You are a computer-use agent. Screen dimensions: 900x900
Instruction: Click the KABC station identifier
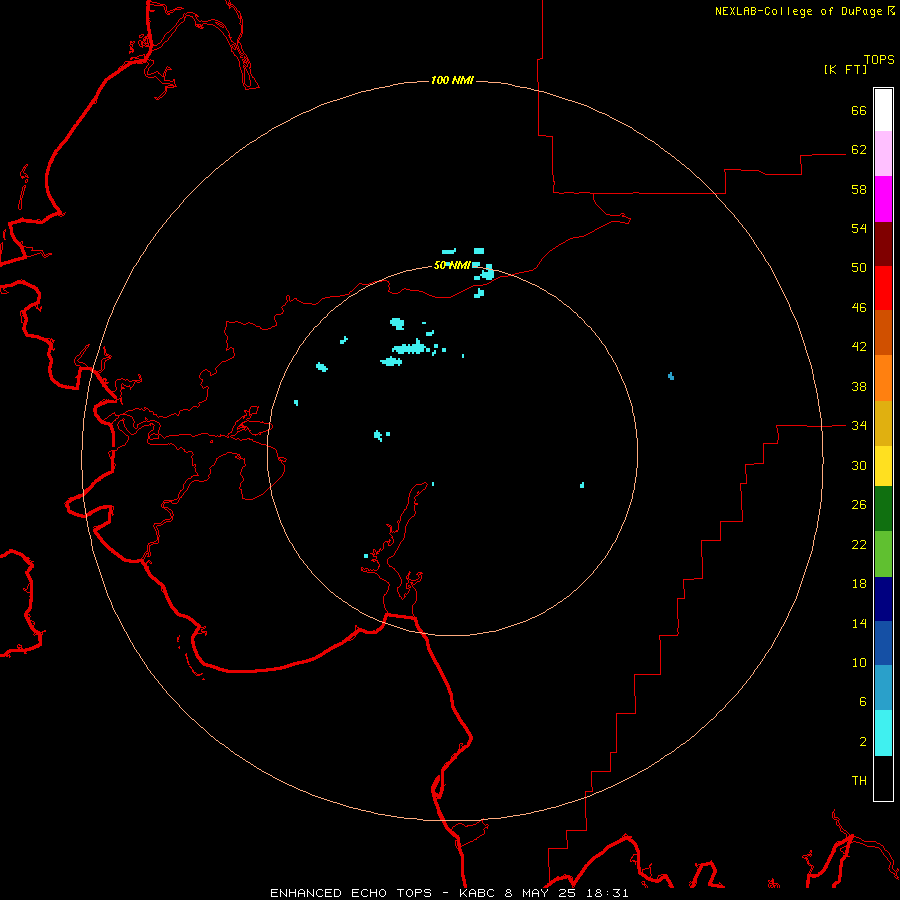(x=478, y=893)
